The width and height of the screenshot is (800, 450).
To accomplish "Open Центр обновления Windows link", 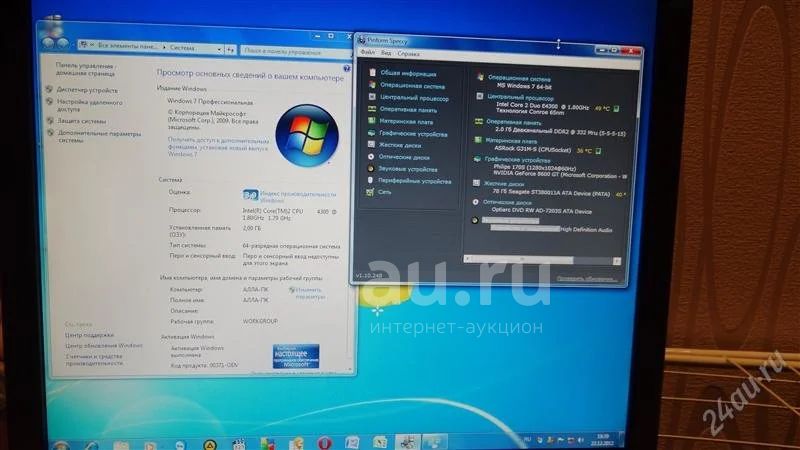I will pos(104,346).
